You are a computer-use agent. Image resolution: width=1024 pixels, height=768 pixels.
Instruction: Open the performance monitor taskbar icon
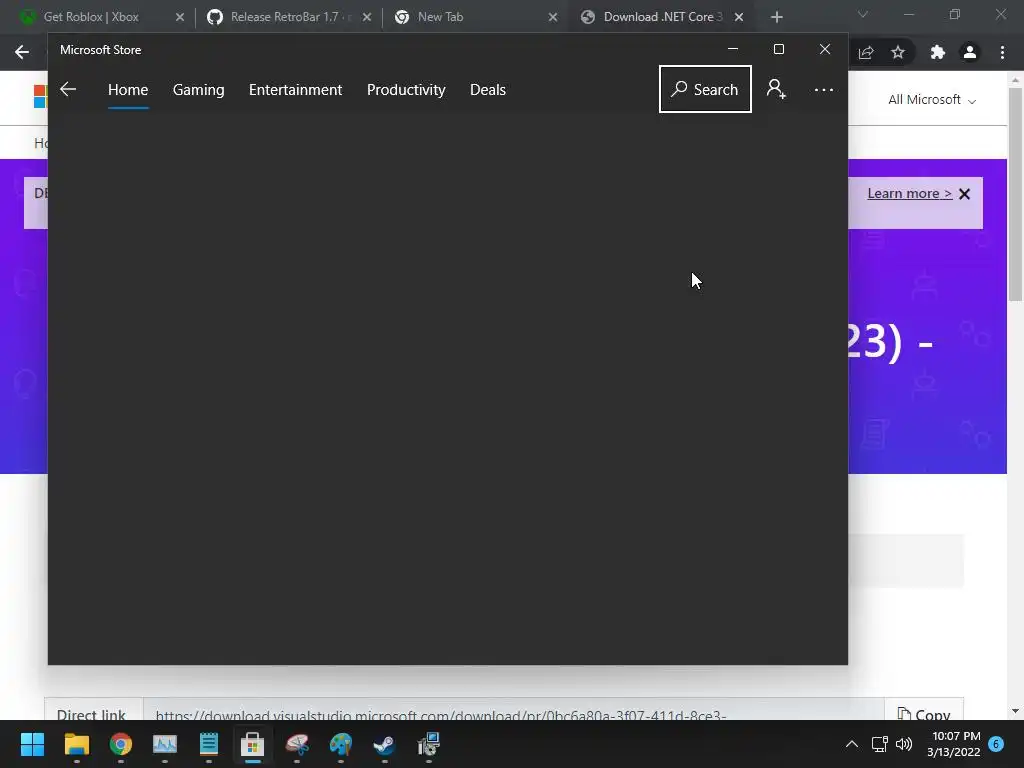point(165,744)
